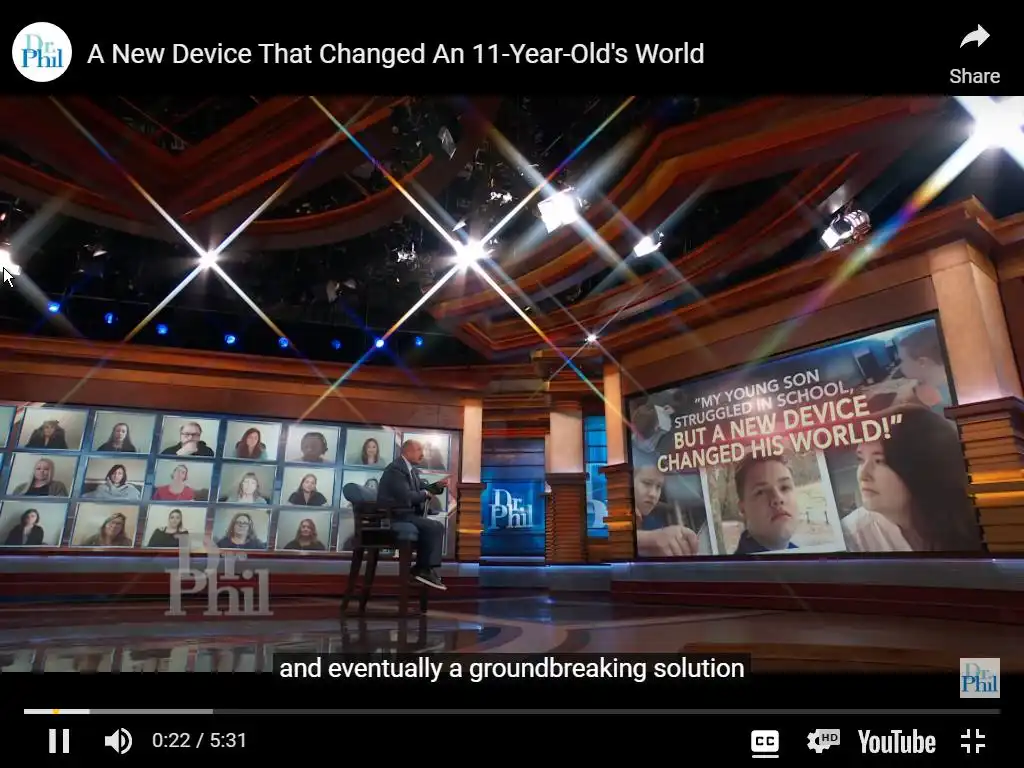
Task: Open video on YouTube logo link
Action: point(897,742)
